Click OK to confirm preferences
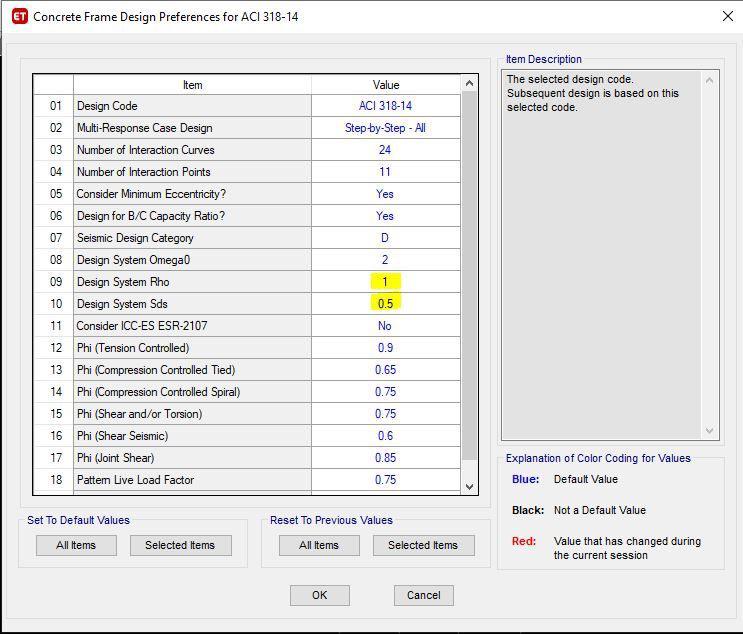This screenshot has height=634, width=743. 319,595
